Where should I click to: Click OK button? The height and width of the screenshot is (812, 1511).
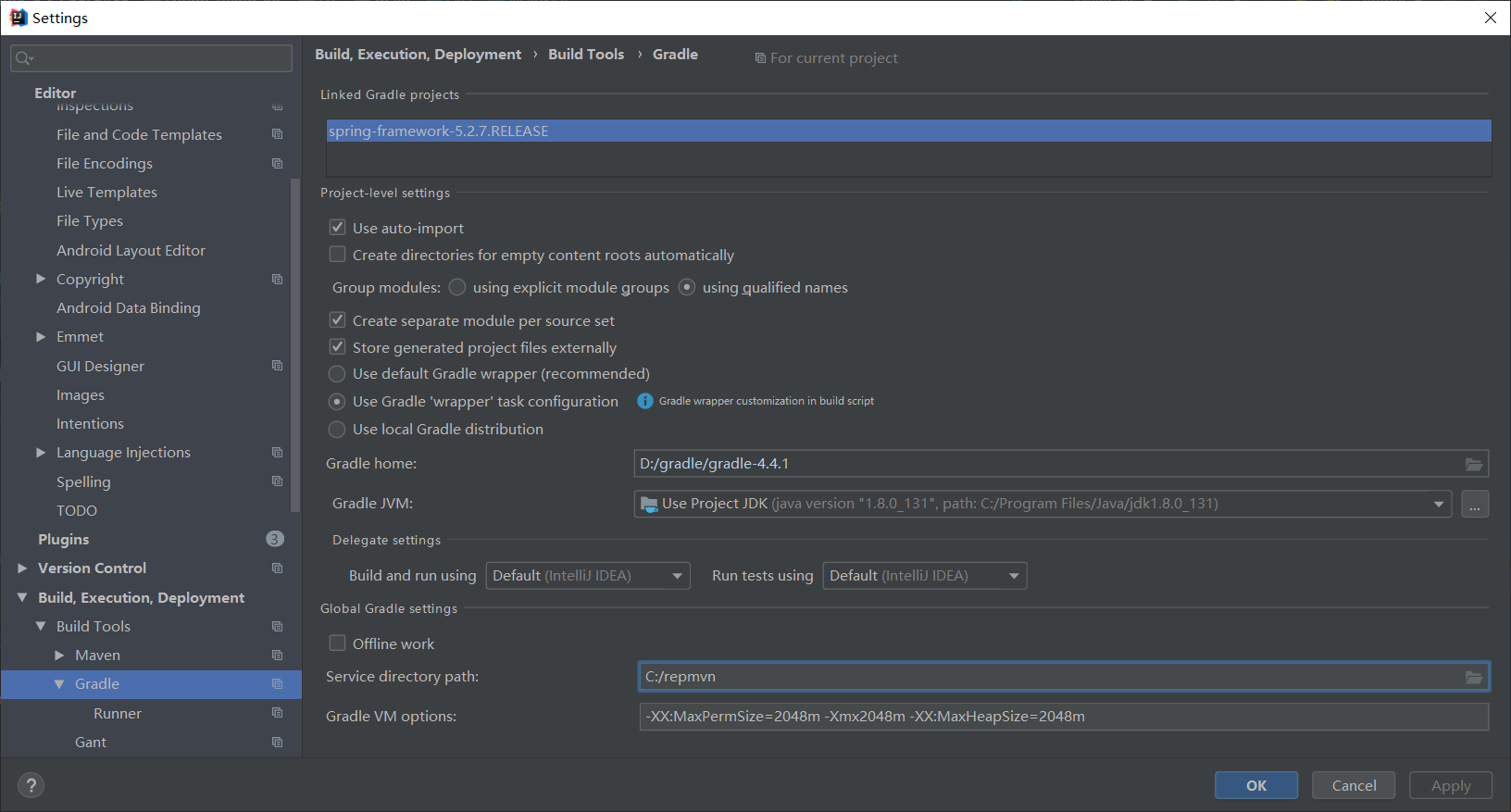[x=1256, y=785]
